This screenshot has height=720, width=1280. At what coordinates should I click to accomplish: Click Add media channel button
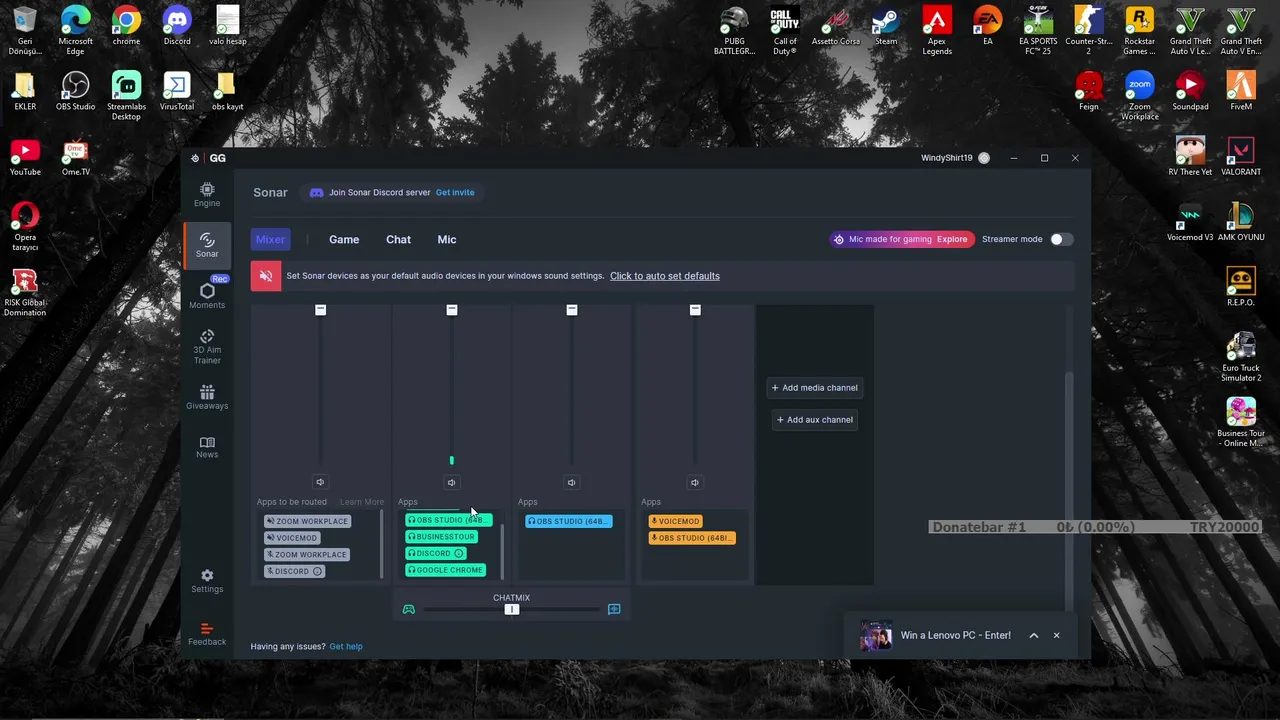(815, 388)
